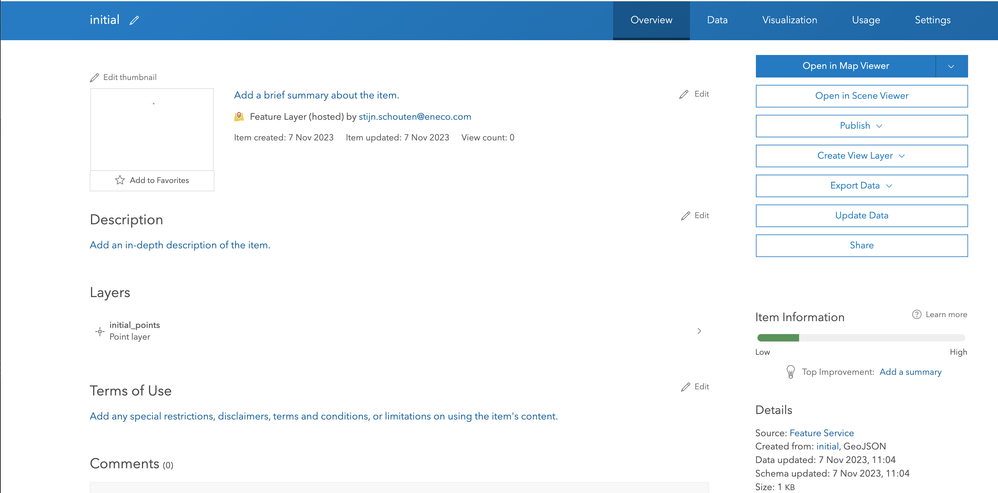Open the Publish dropdown
Viewport: 998px width, 493px height.
[861, 126]
